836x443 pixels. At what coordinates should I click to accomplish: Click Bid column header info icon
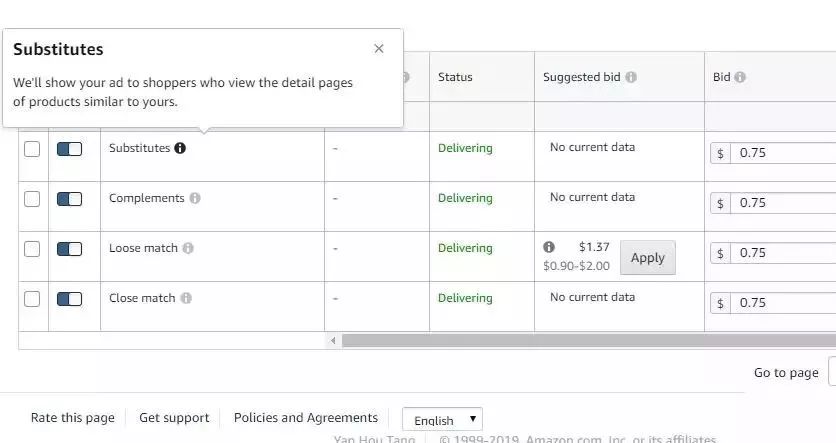tap(741, 77)
